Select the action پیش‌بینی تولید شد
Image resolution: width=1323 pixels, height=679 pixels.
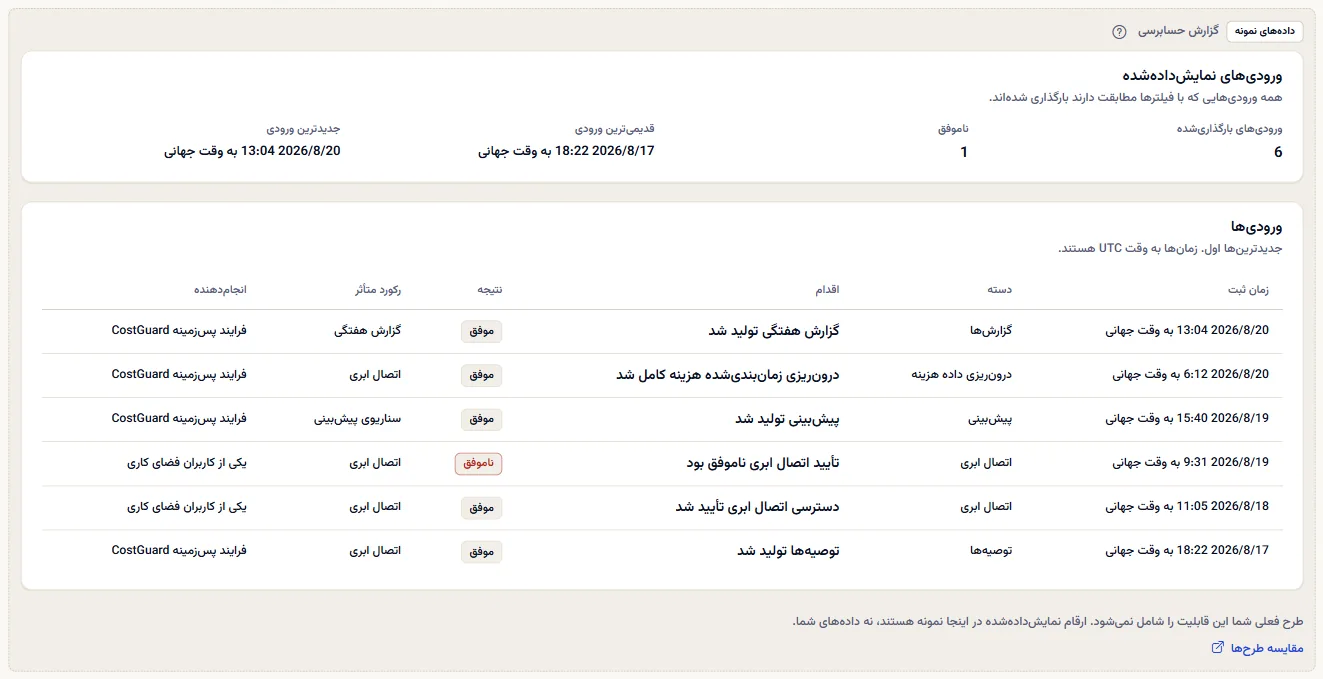click(x=788, y=419)
